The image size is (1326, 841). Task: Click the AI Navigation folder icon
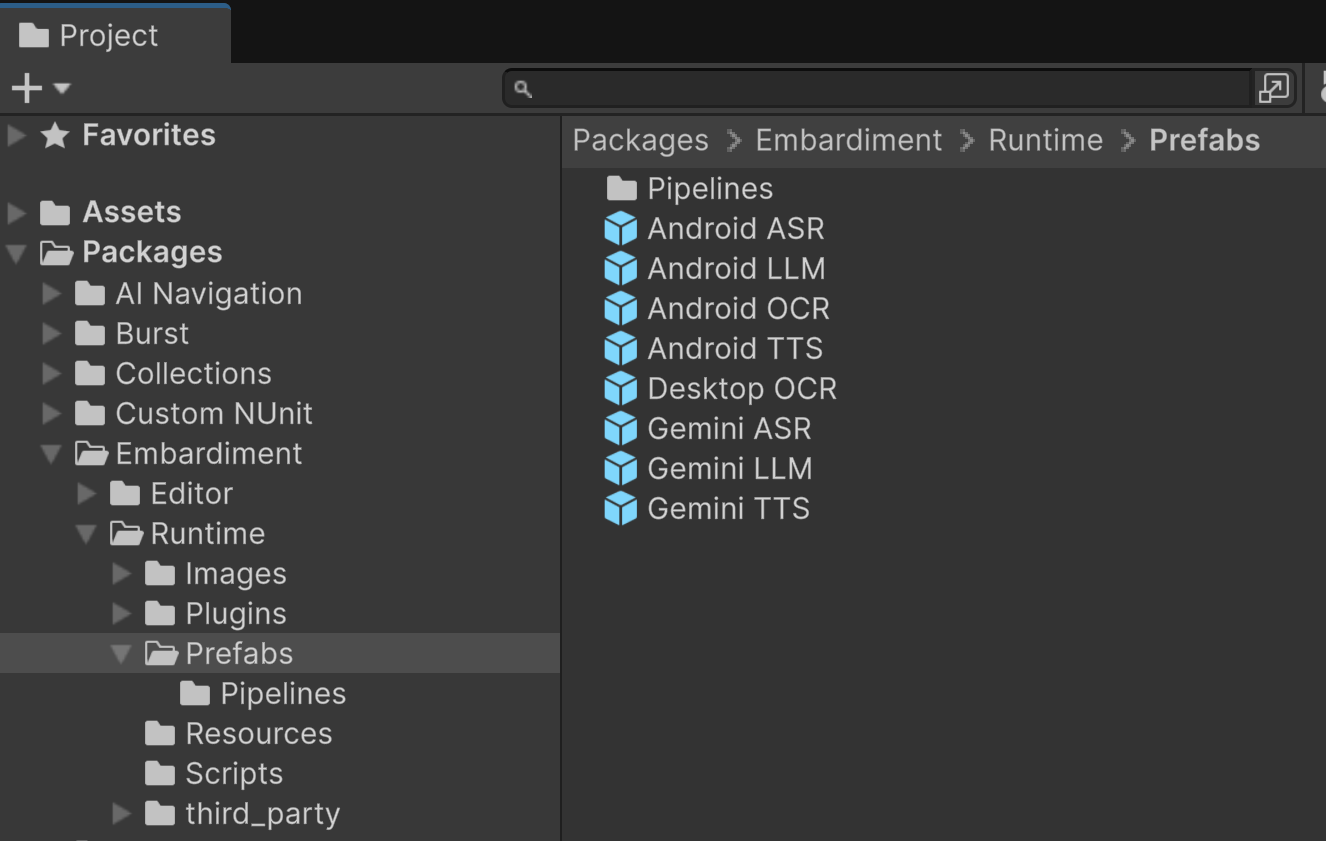click(x=90, y=294)
